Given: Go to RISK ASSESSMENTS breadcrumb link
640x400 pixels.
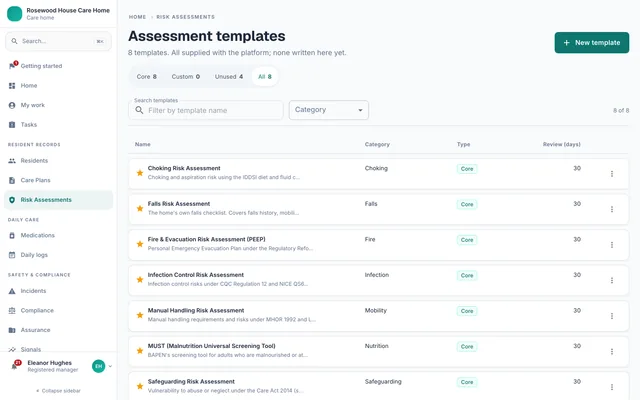Looking at the screenshot, I should 185,17.
